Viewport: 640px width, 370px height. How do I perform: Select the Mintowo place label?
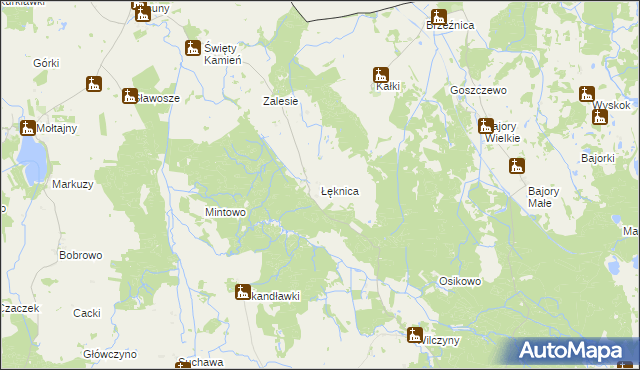click(225, 212)
